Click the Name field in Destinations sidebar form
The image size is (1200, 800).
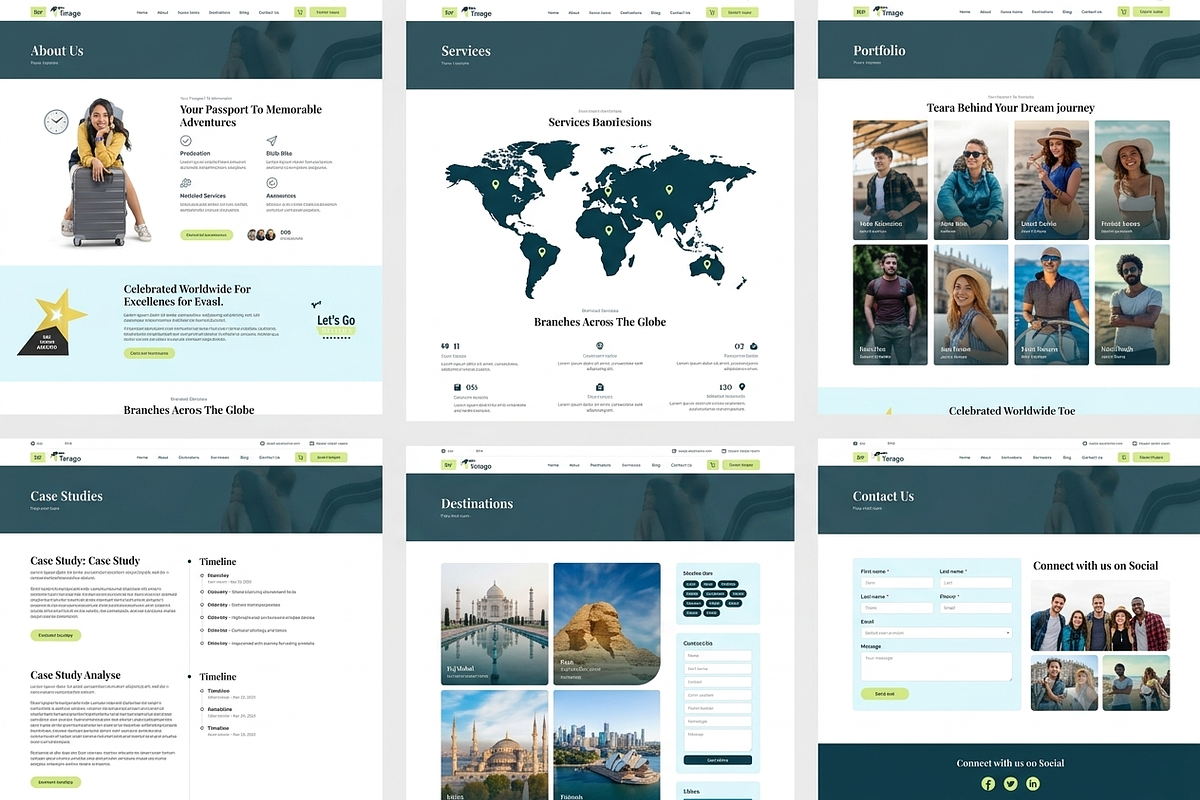[717, 656]
